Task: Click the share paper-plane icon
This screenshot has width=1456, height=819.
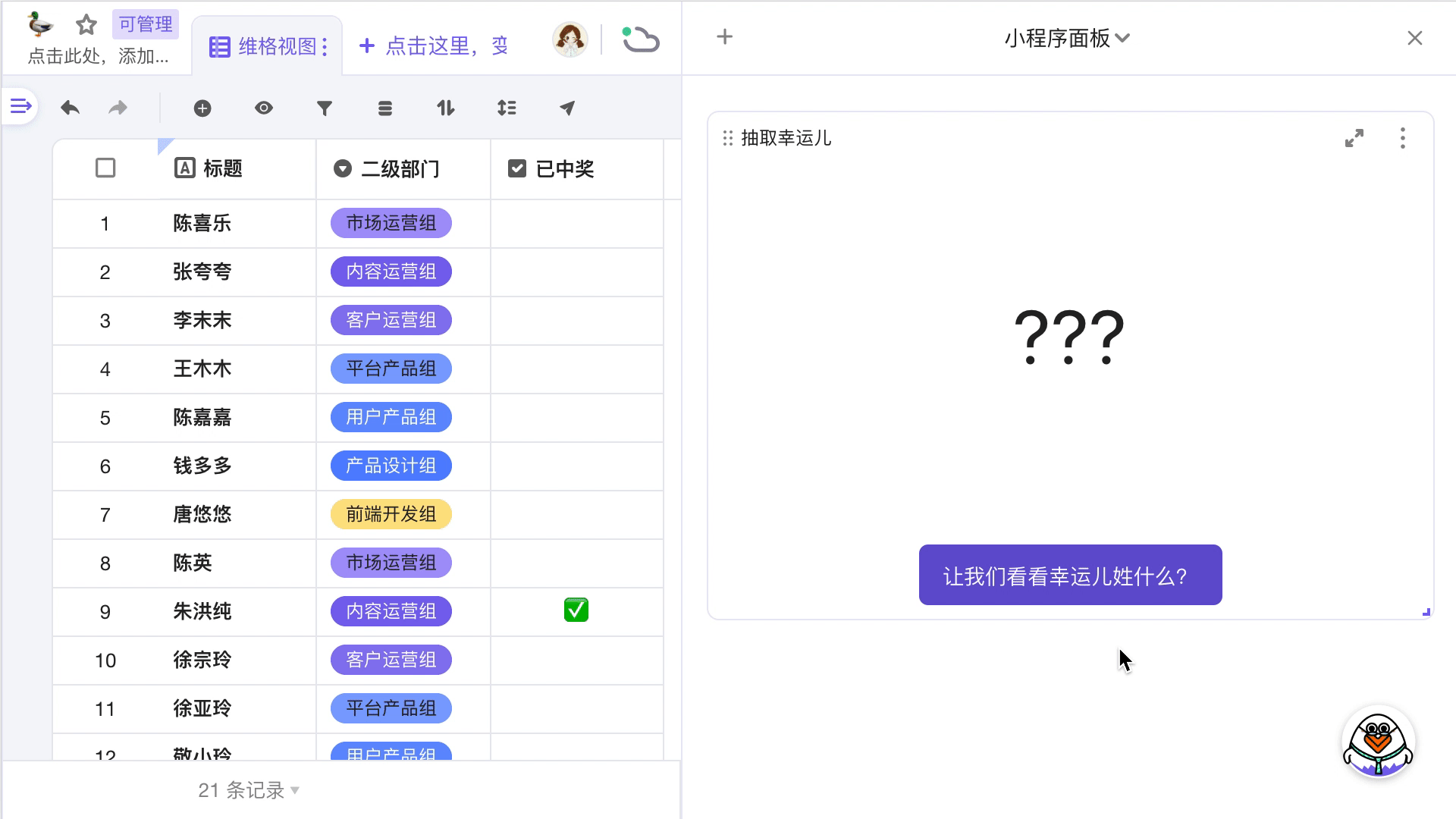Action: (x=567, y=108)
